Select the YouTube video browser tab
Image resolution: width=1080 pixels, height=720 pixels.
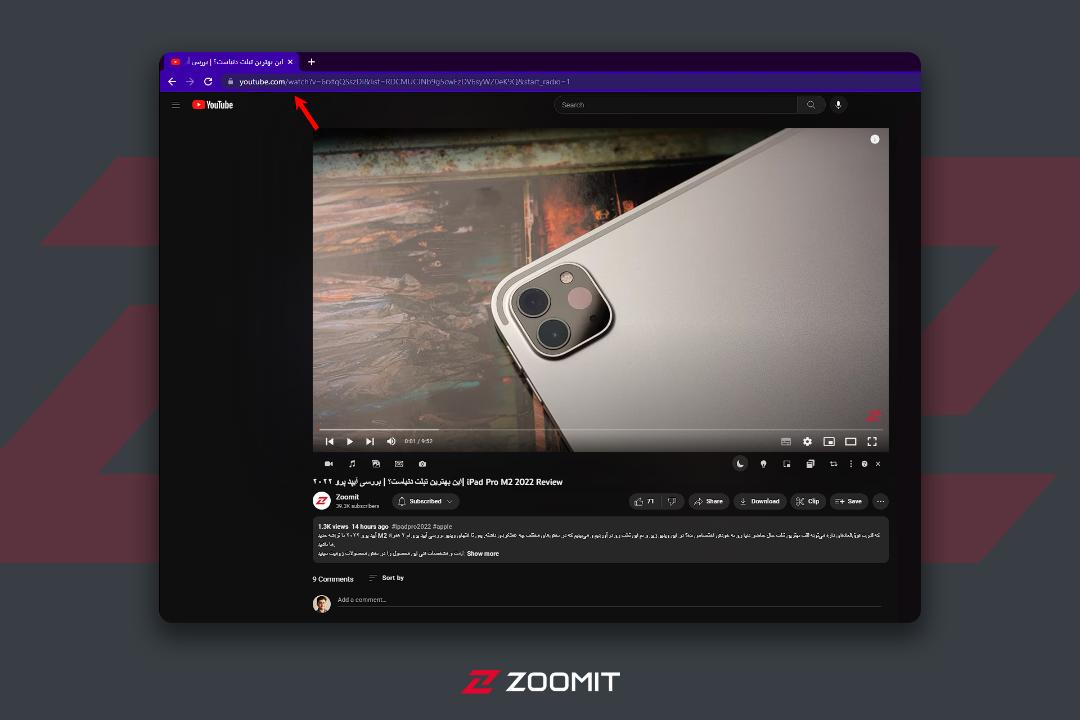click(231, 62)
